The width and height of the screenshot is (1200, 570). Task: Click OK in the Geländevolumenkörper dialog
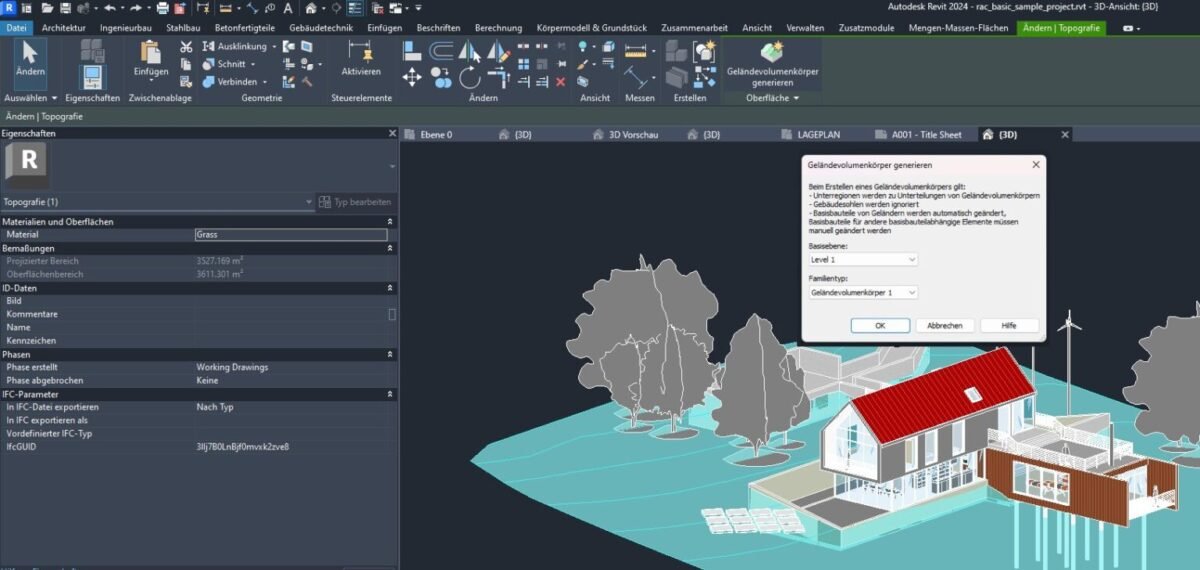tap(880, 325)
